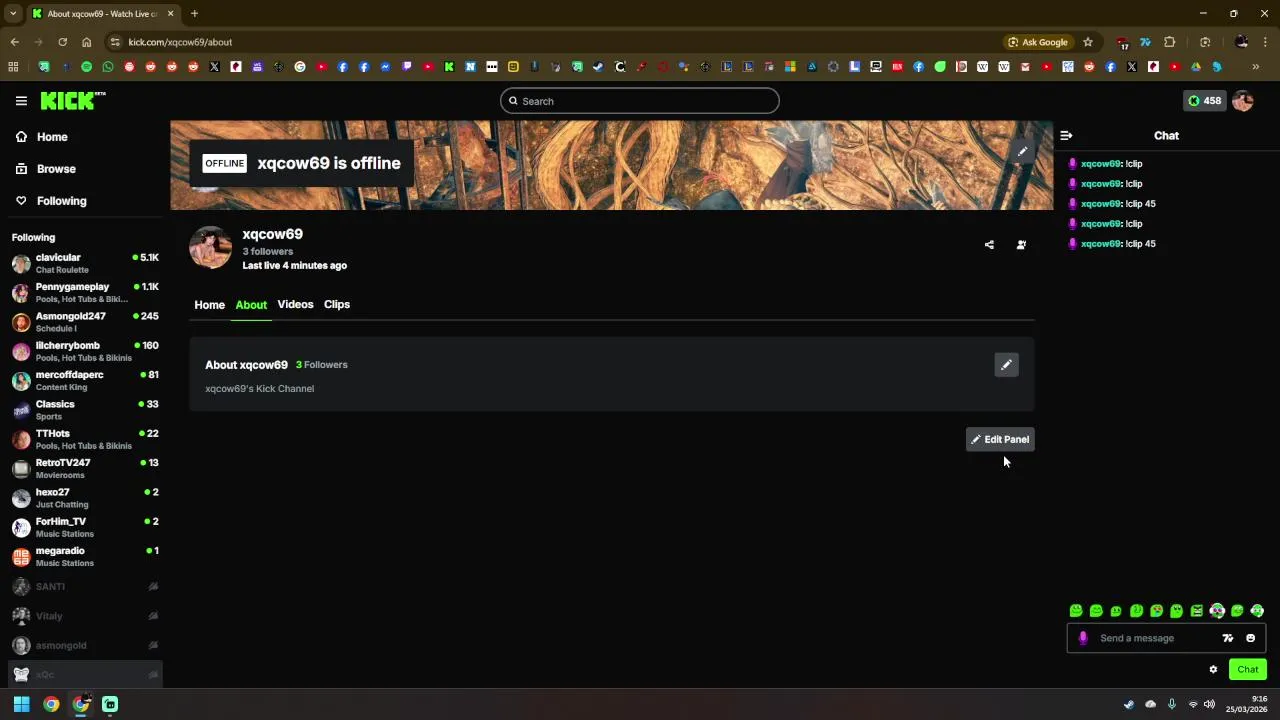This screenshot has height=720, width=1280.
Task: Click browser back arrow
Action: [14, 42]
